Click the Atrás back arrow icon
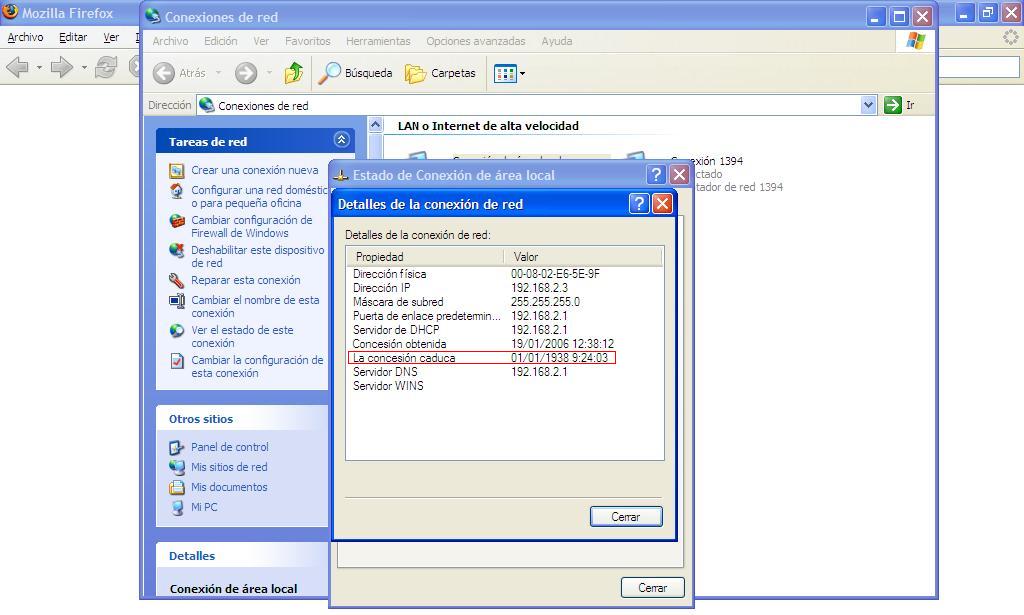The image size is (1024, 615). click(163, 73)
